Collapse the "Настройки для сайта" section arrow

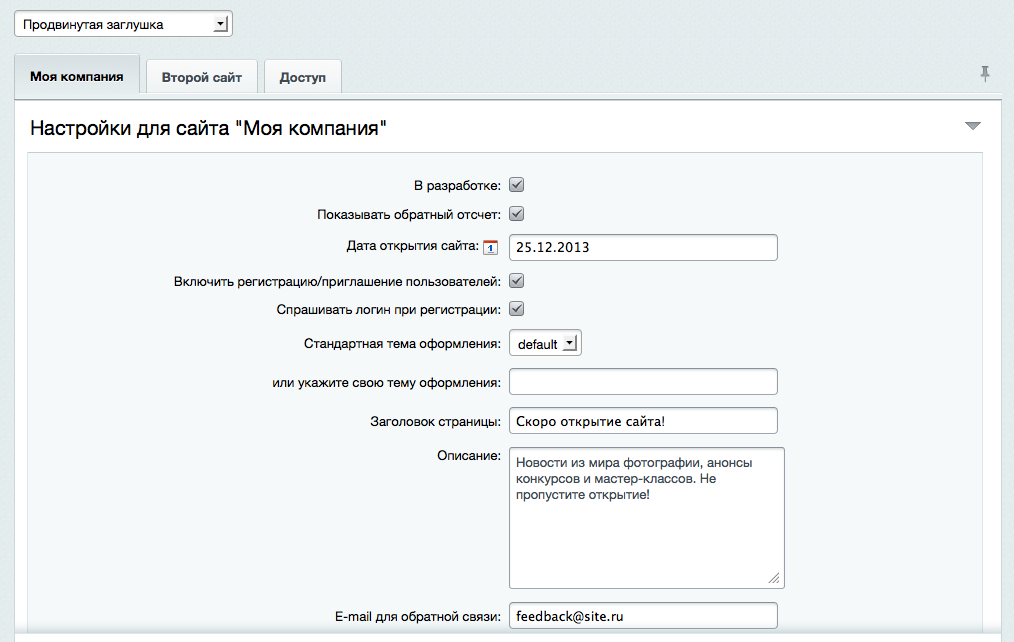point(972,126)
